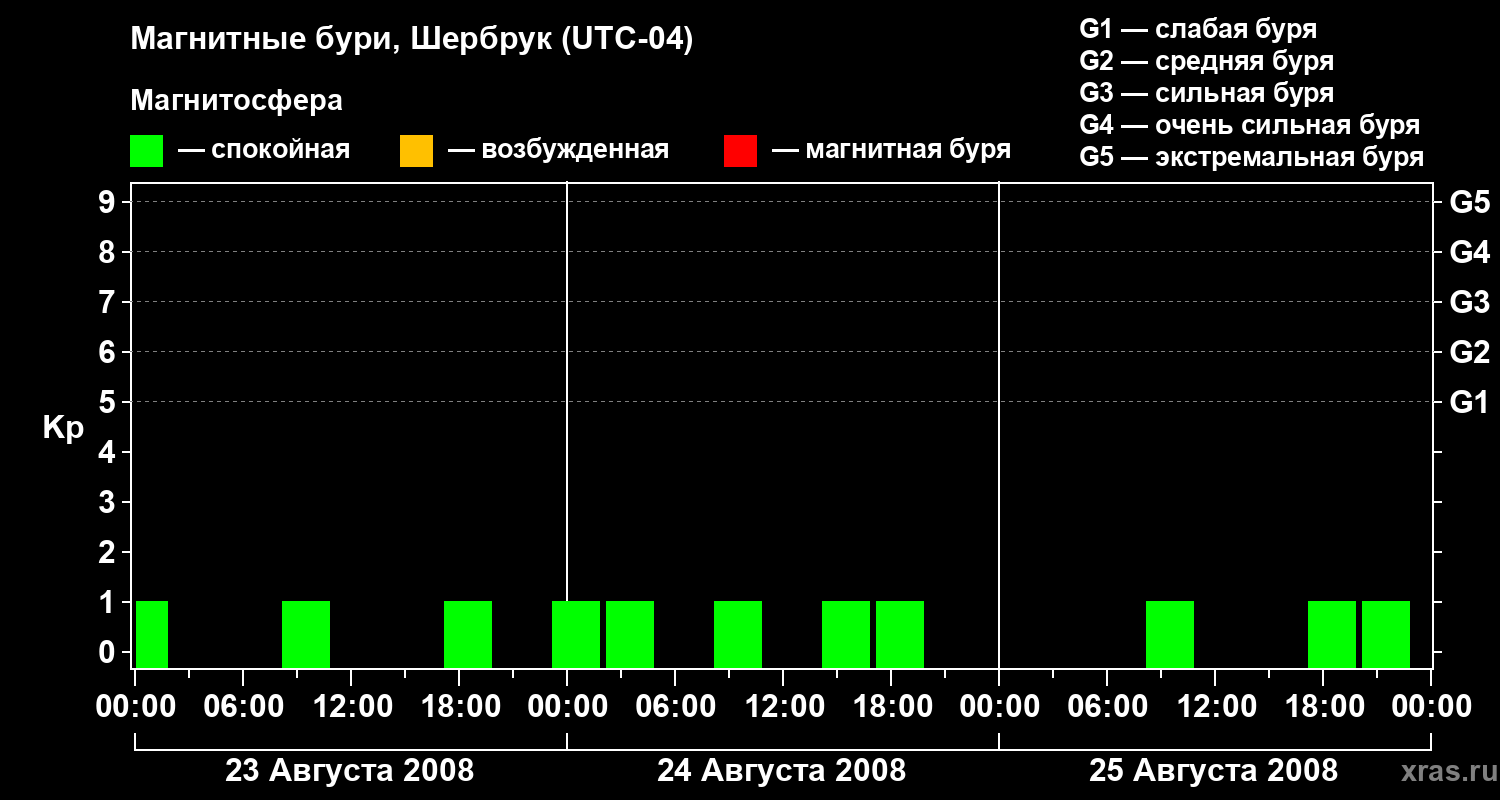Screen dimensions: 1500x800
Task: Click the 12:00 time label under 24 Августа
Action: tap(783, 707)
